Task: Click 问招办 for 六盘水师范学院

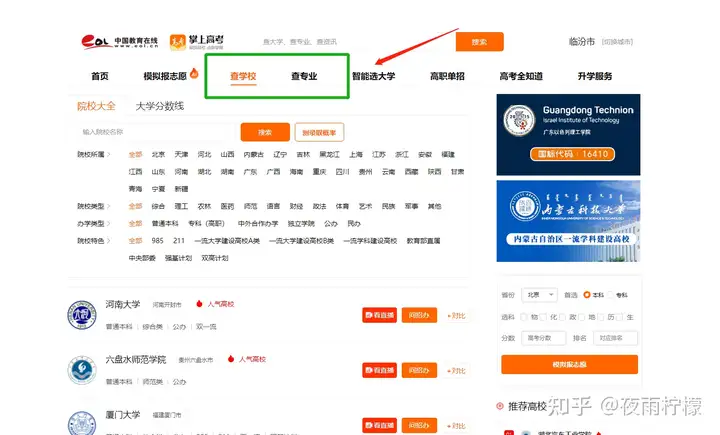Action: [419, 370]
